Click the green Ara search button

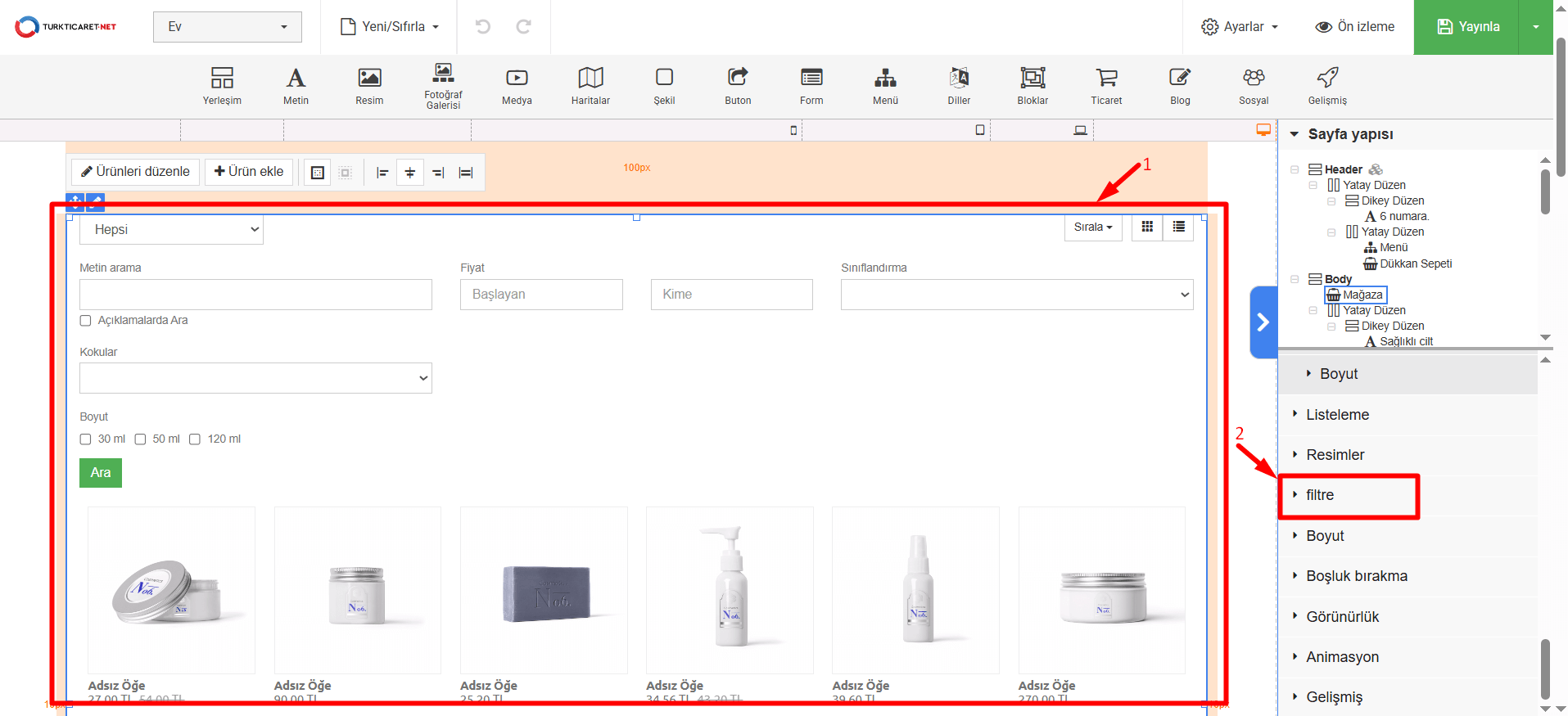click(x=101, y=473)
